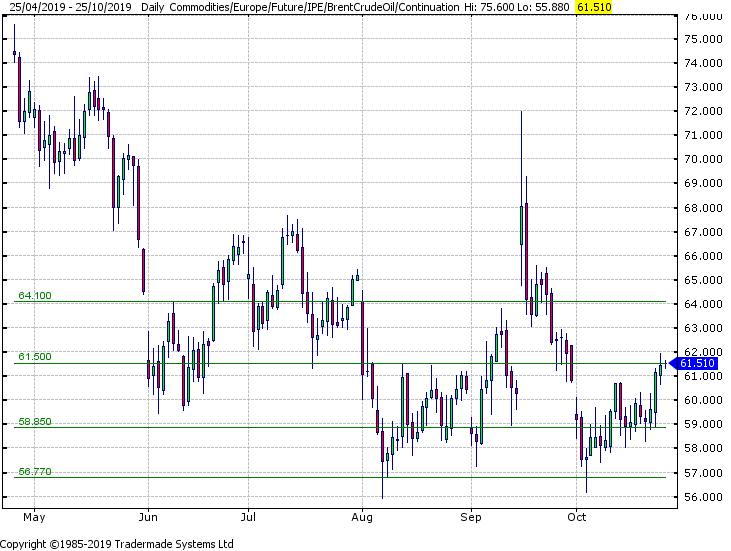Click the 69.000 price axis value
The image size is (731, 551).
703,183
